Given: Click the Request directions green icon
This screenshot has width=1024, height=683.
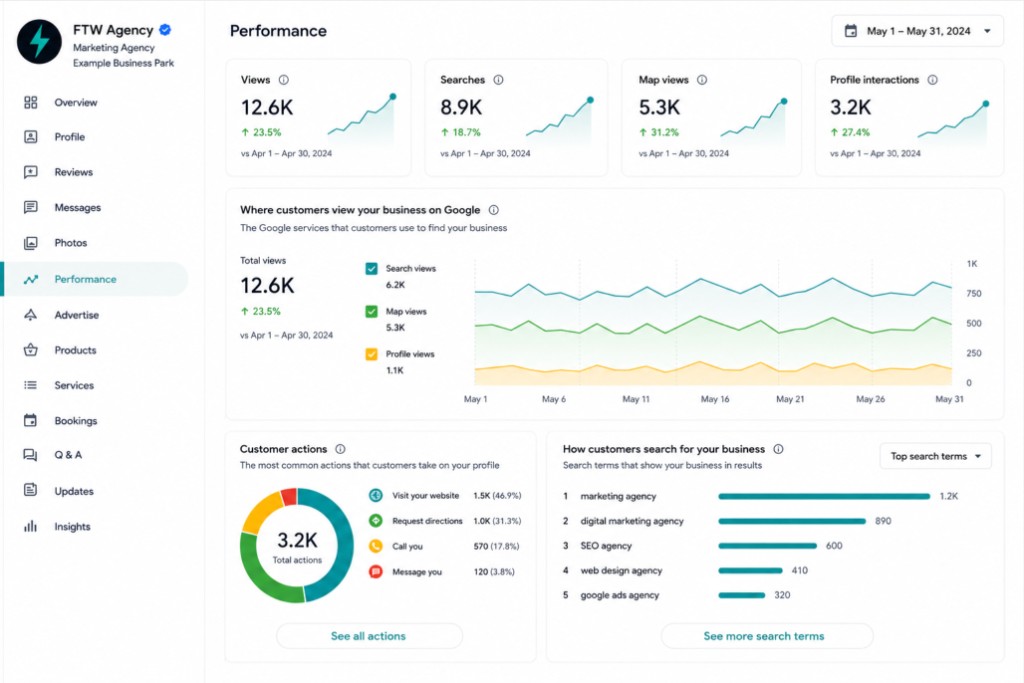Looking at the screenshot, I should [x=376, y=520].
